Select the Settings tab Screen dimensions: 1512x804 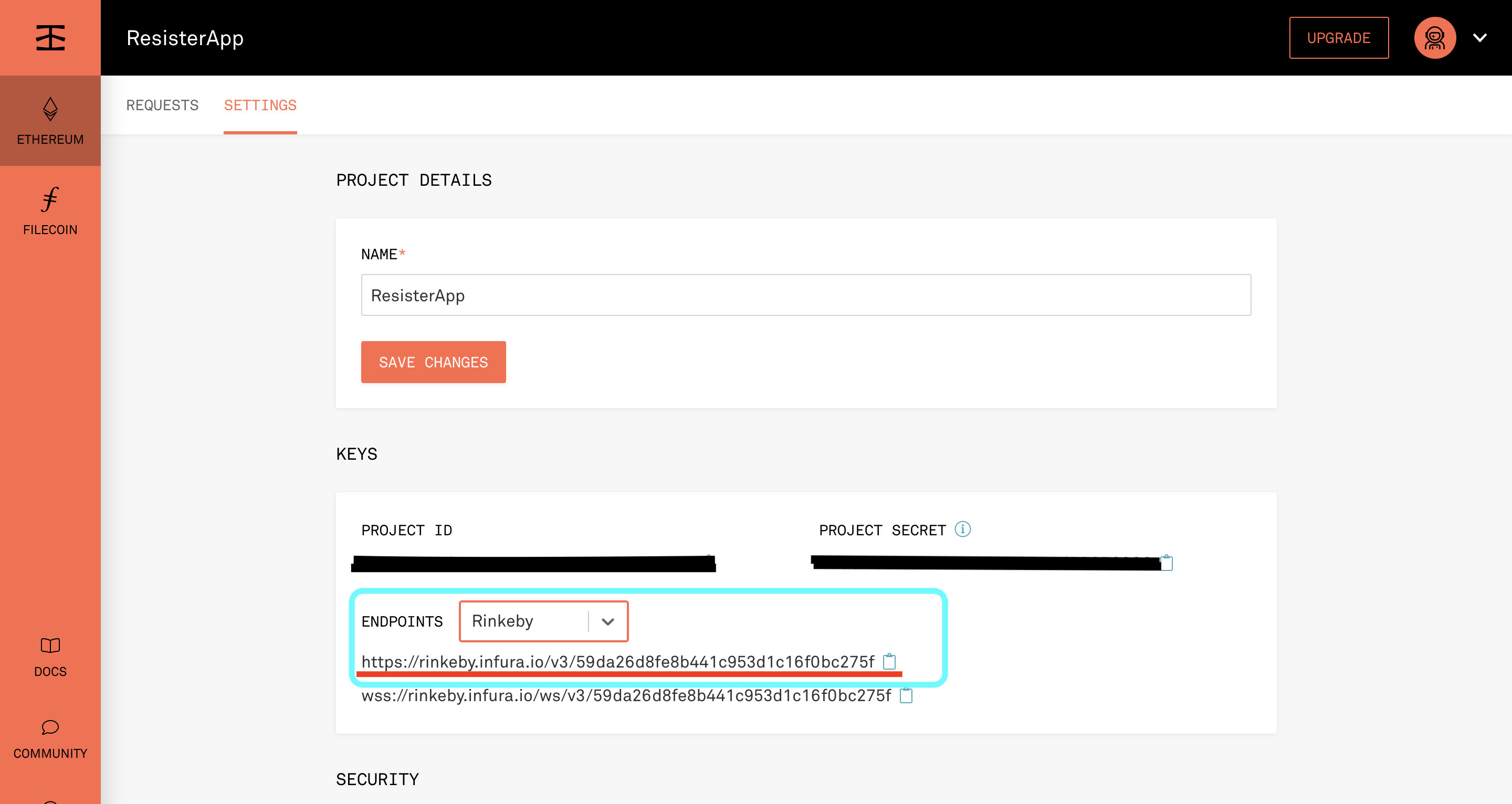(260, 105)
